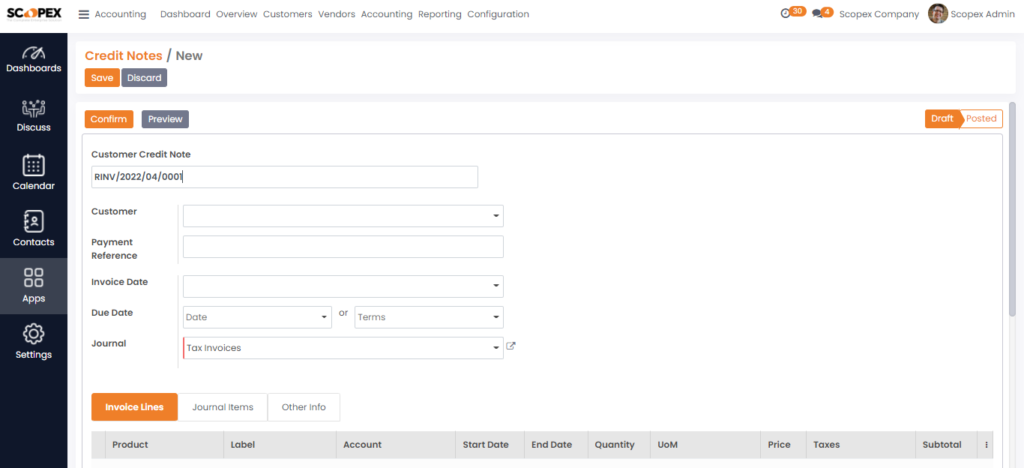This screenshot has width=1024, height=468.
Task: Click the Credit Notes breadcrumb link
Action: click(123, 56)
